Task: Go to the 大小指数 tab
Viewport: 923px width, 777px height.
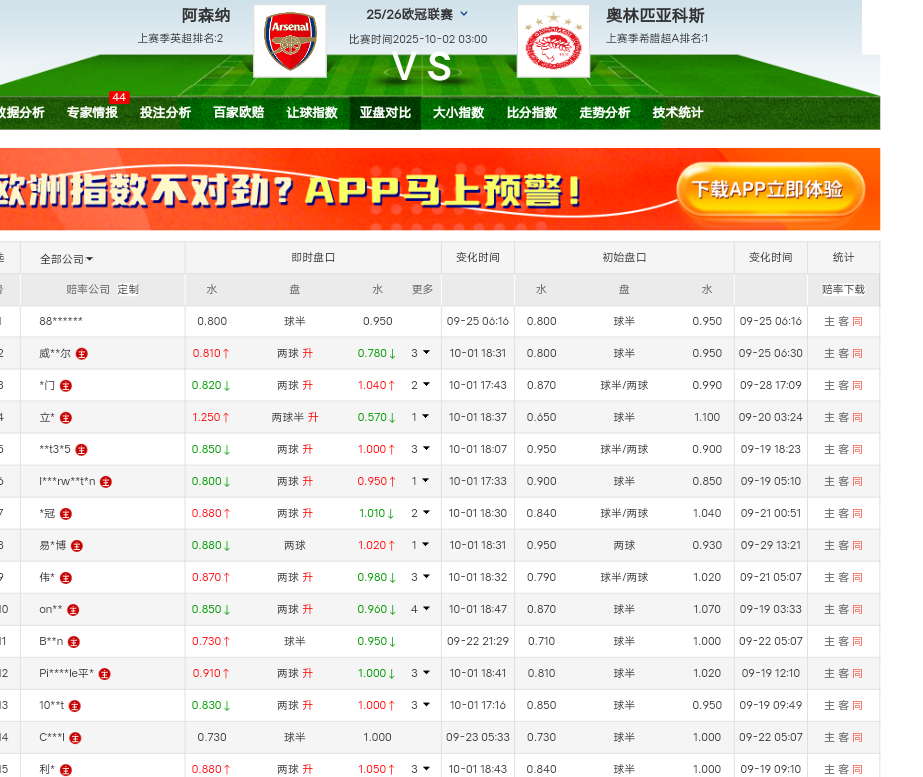Action: coord(458,113)
